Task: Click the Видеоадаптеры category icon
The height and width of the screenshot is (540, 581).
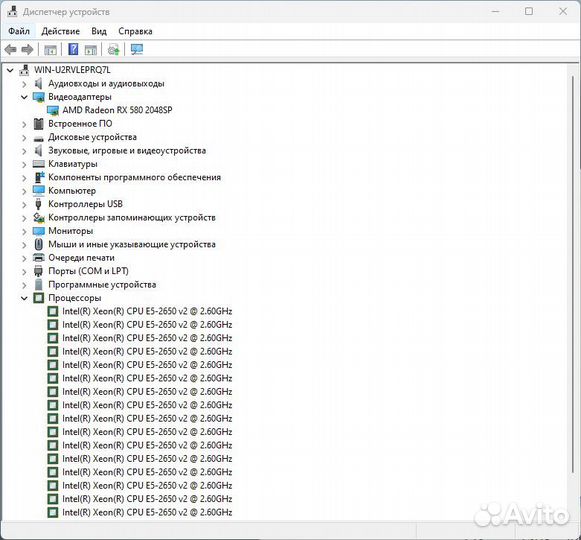Action: coord(39,97)
